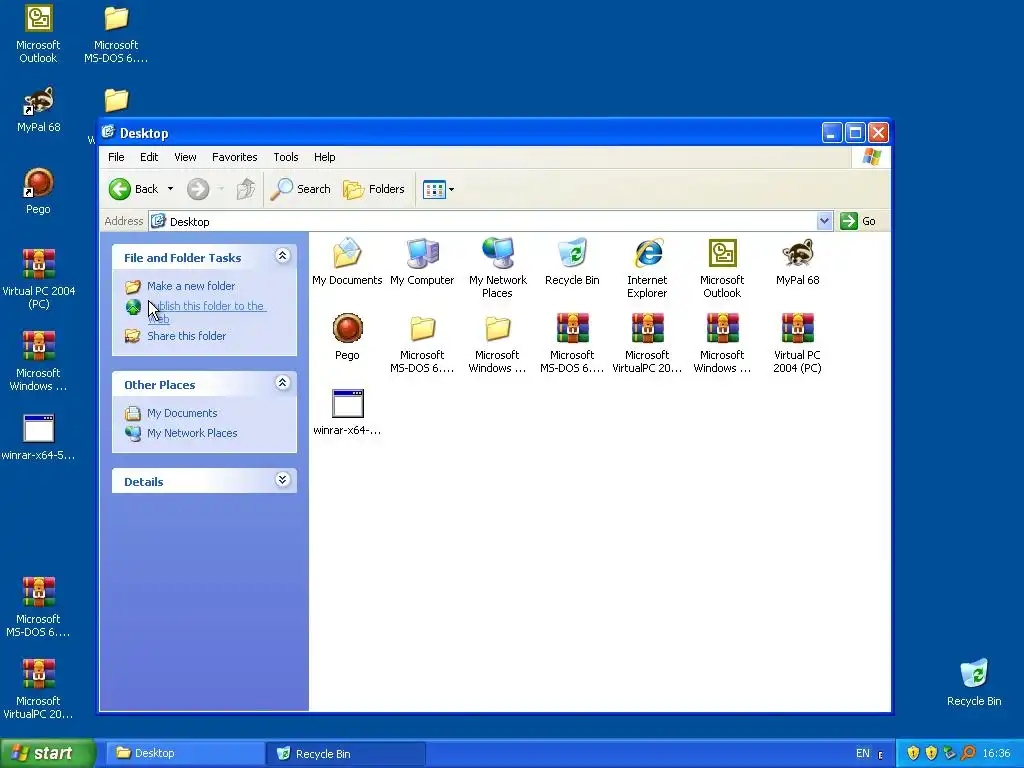Select Pego shortcut on the desktop

click(38, 191)
